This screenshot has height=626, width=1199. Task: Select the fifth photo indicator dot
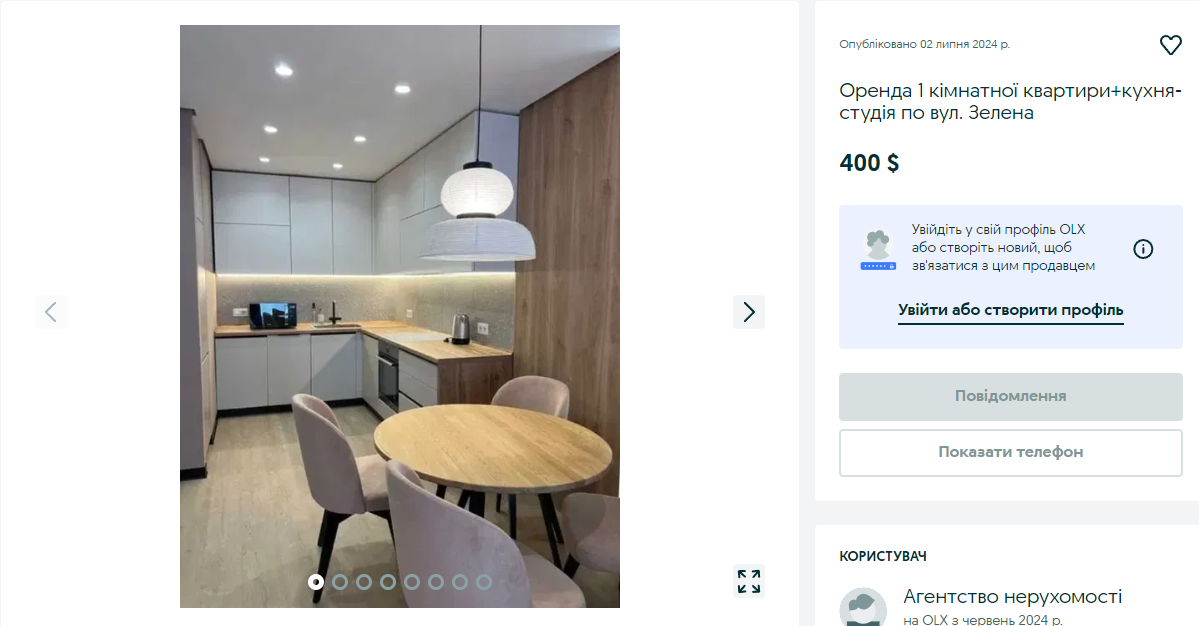coord(411,582)
